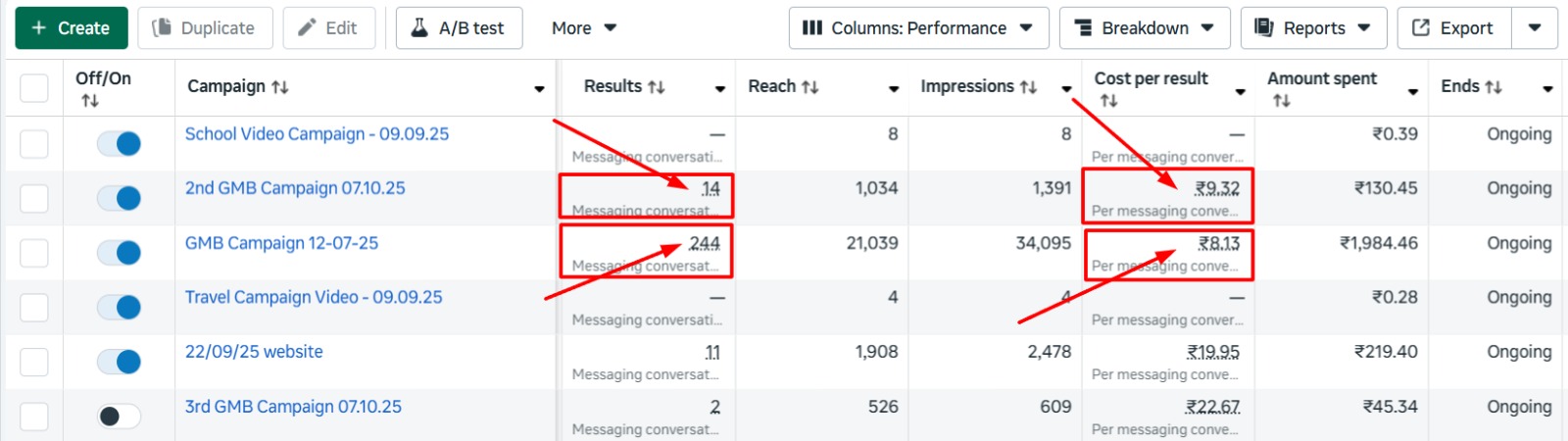Viewport: 1568px width, 441px height.
Task: Tick the checkbox for GMB Campaign 12-07-25
Action: point(34,253)
